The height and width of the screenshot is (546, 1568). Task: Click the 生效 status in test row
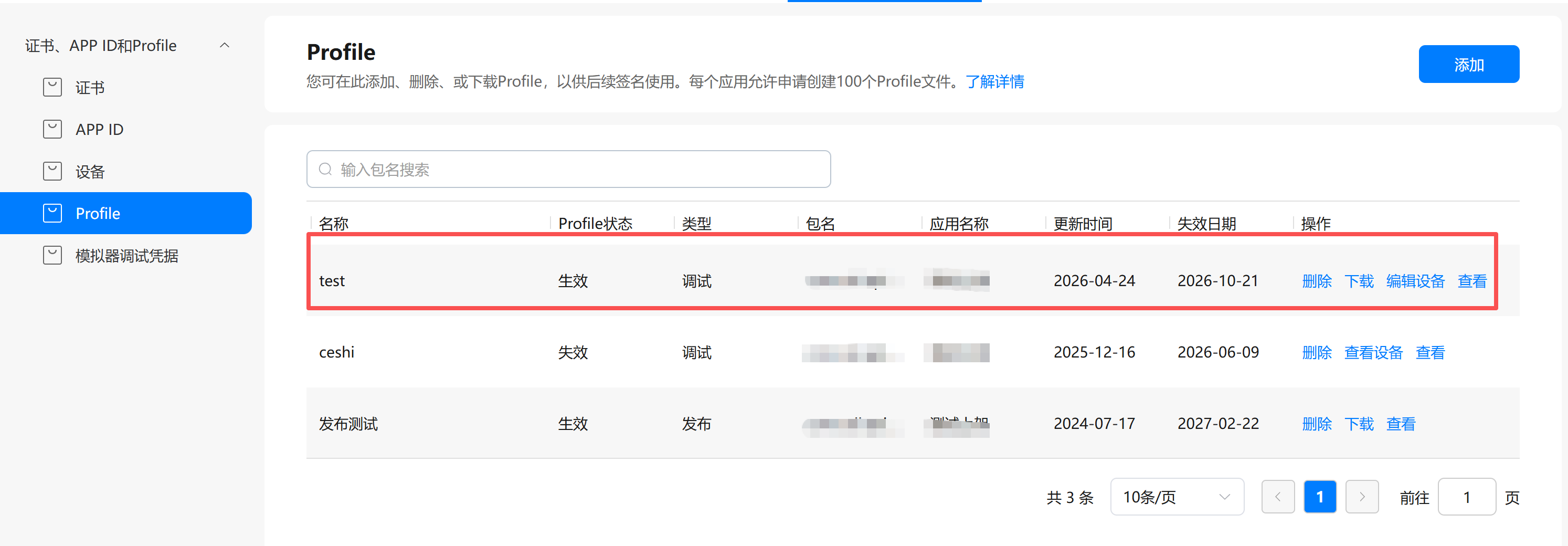point(573,280)
